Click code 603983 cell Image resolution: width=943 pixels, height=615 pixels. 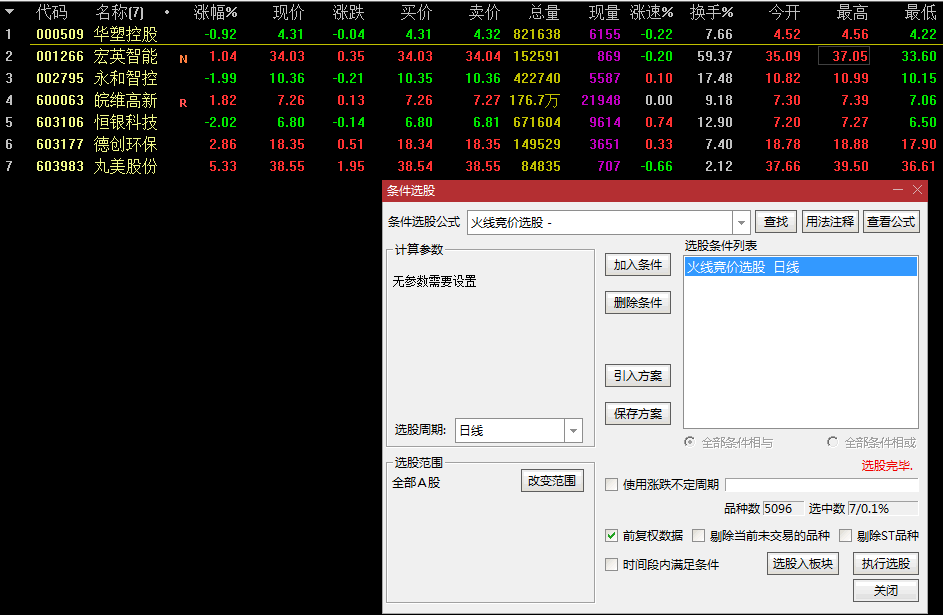60,166
